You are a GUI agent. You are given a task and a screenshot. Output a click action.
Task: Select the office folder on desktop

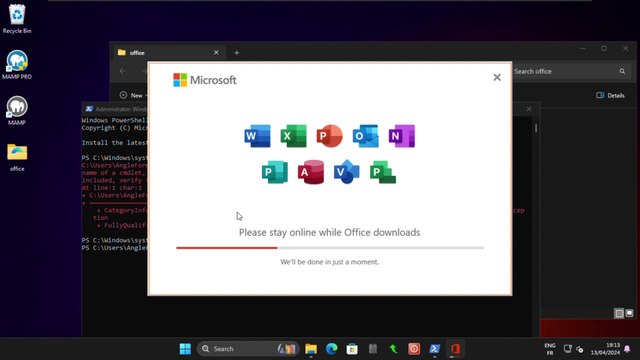pos(17,157)
